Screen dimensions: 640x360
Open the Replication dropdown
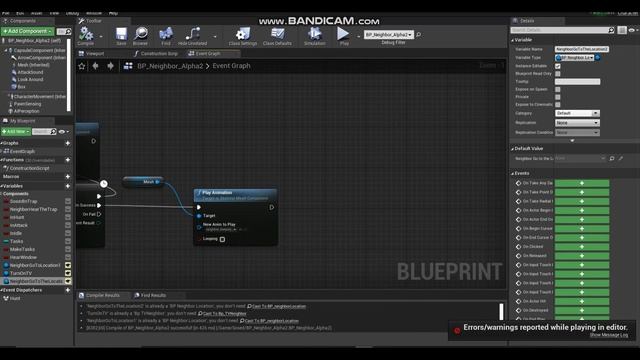577,123
